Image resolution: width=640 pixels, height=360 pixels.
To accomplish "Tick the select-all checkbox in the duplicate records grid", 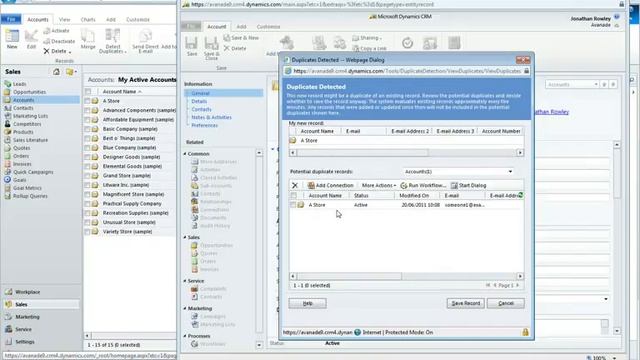I will point(293,196).
